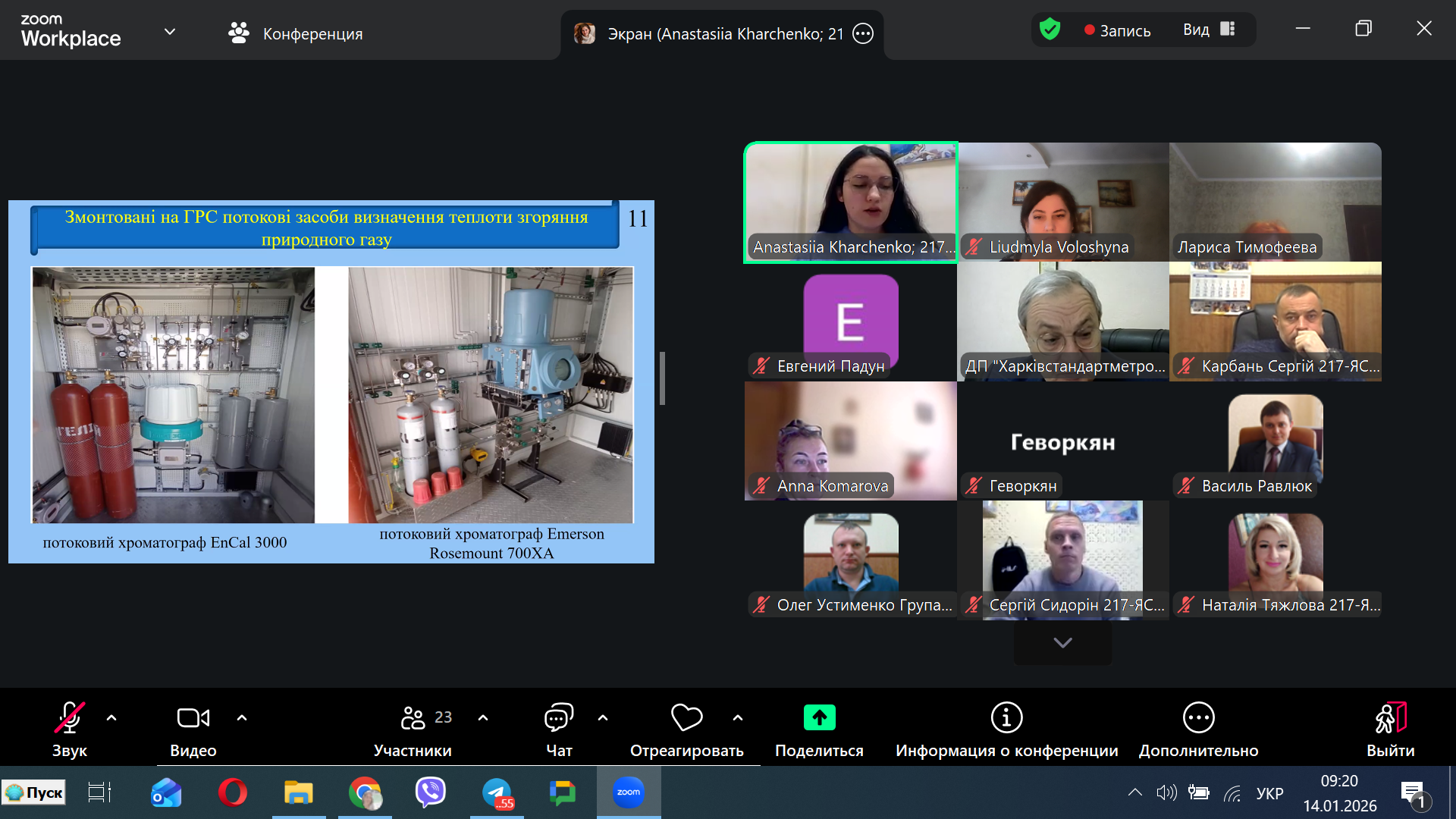Screen dimensions: 1456x819
Task: Open Meeting information icon
Action: tap(1006, 718)
